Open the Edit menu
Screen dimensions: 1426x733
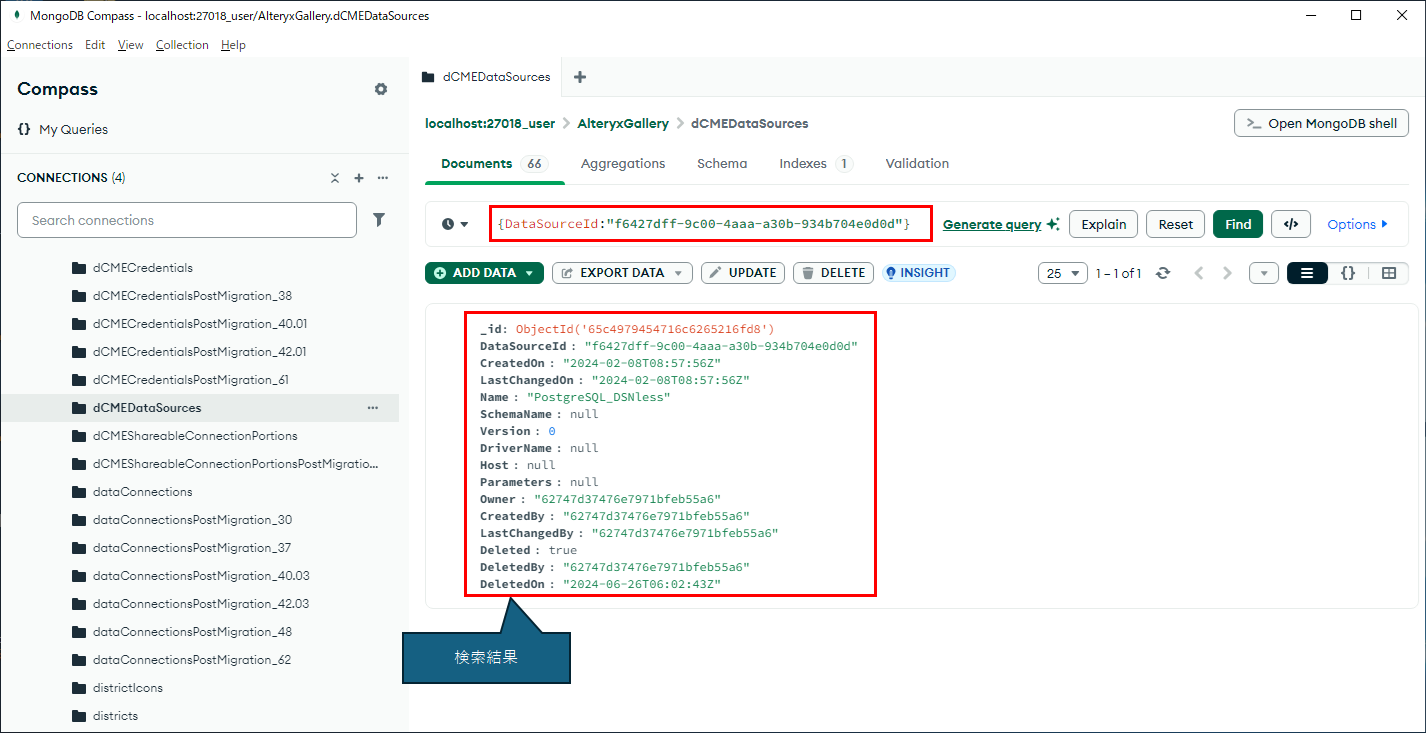pos(95,45)
